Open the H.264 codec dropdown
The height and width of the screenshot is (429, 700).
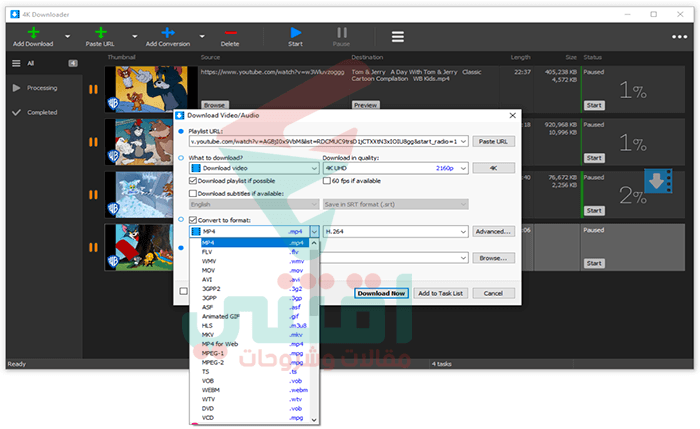pyautogui.click(x=463, y=232)
